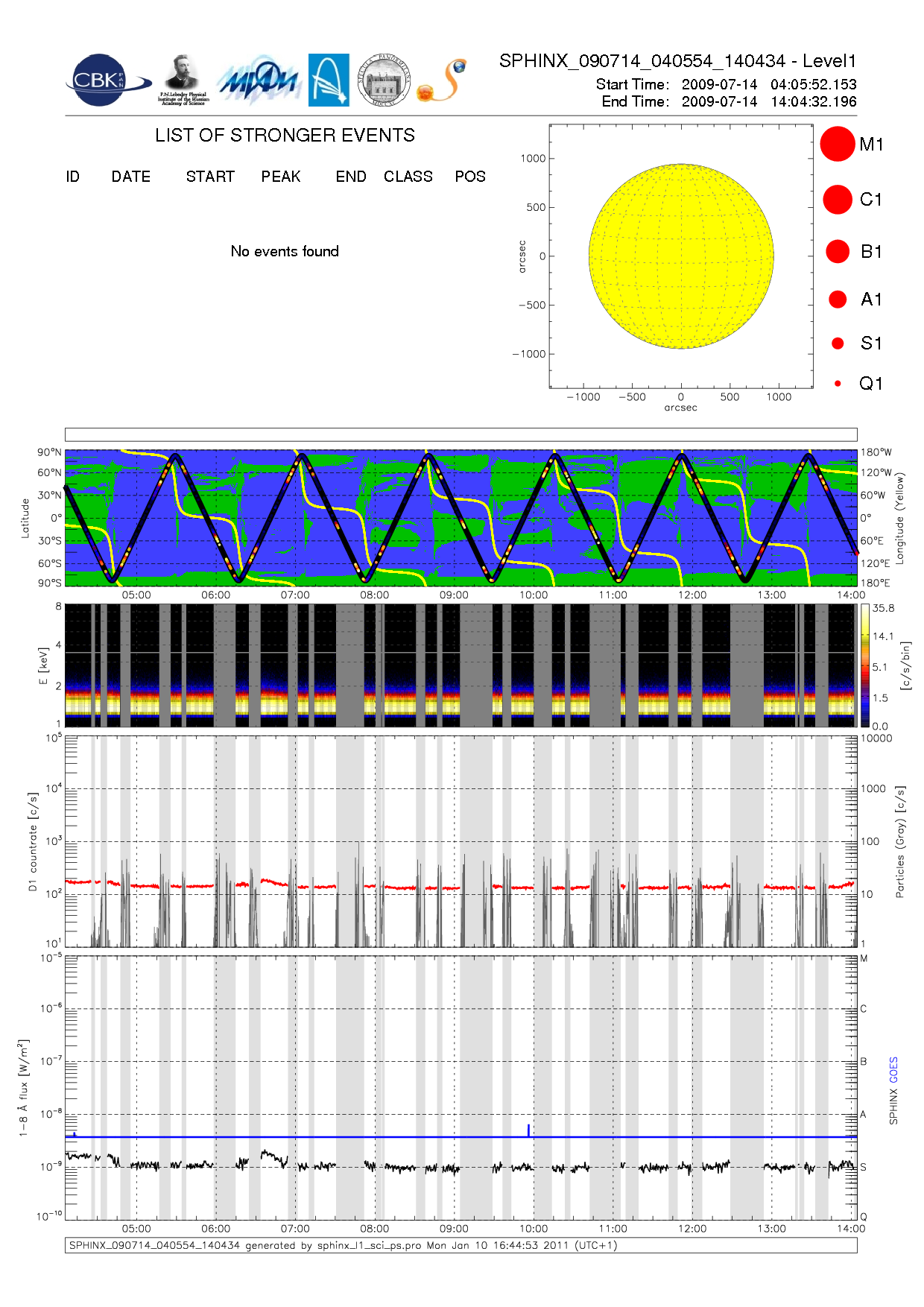Click the spectrogram c/s/bin color scale bar
The width and height of the screenshot is (924, 1307).
coord(864,665)
